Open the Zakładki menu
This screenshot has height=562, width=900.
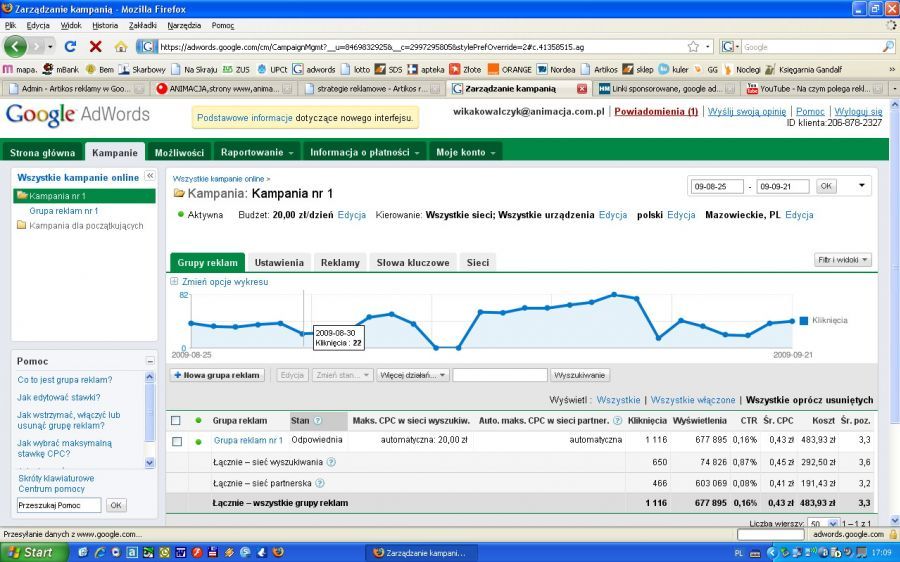pos(142,25)
